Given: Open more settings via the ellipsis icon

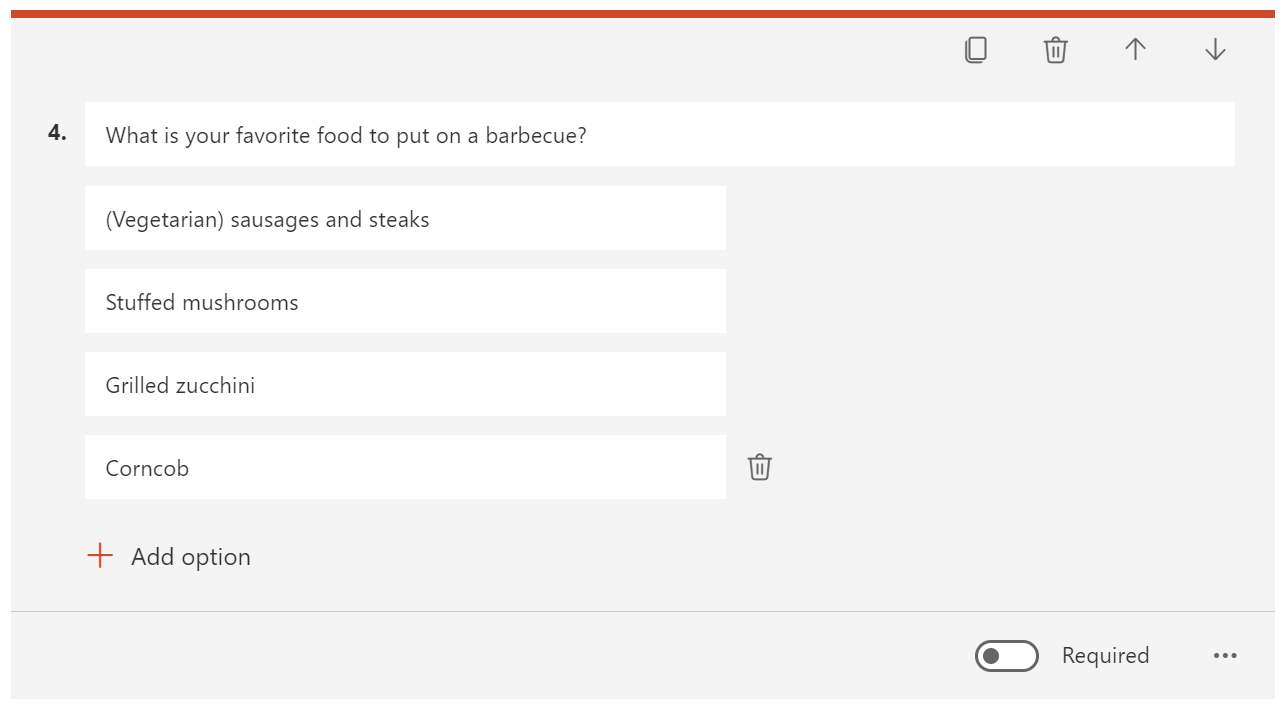Looking at the screenshot, I should [1225, 656].
